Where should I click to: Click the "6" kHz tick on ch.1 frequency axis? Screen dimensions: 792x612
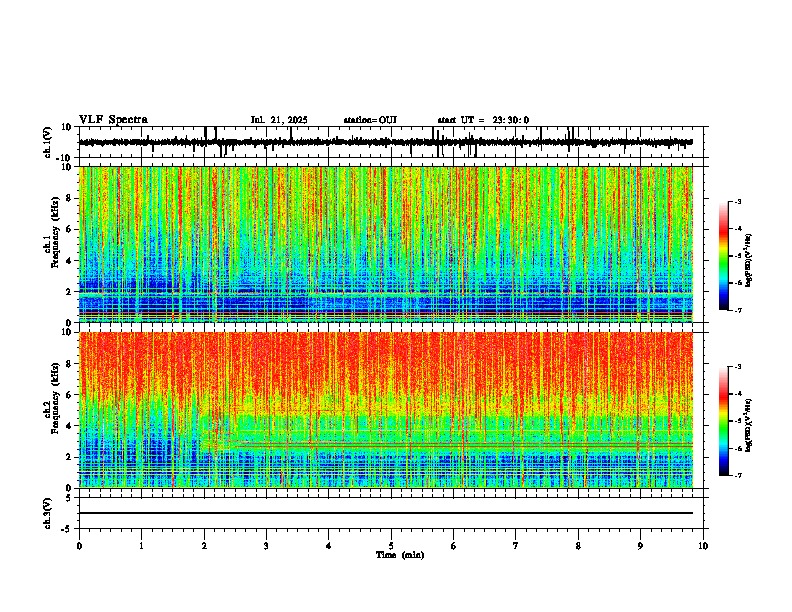[69, 229]
